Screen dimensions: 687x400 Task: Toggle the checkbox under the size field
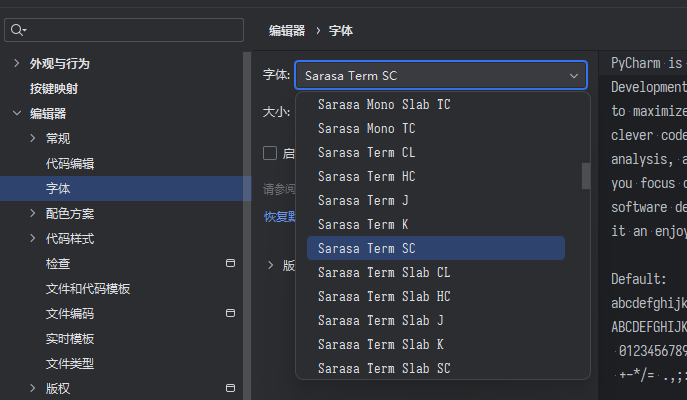click(x=270, y=153)
